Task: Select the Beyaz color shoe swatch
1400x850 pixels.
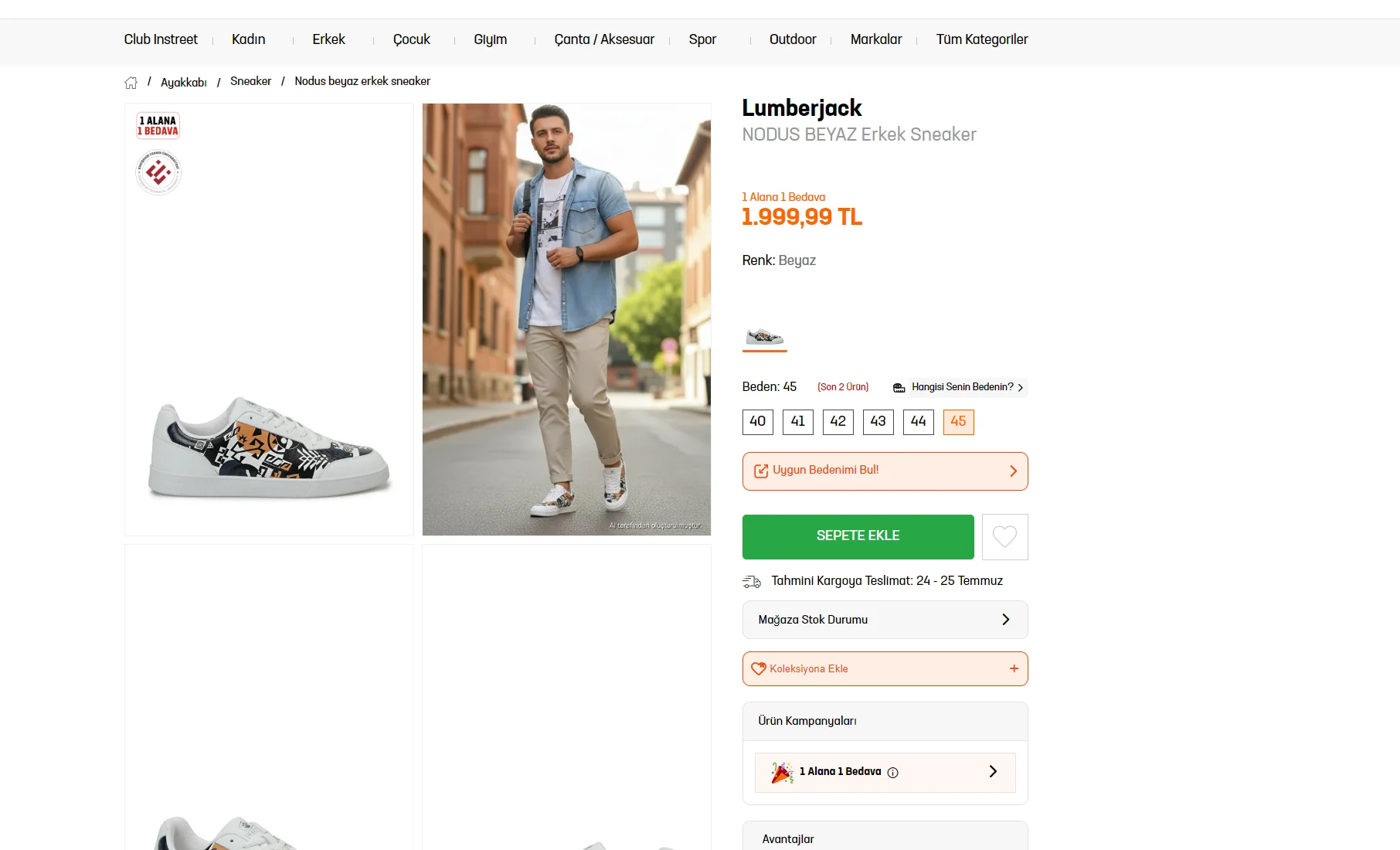Action: [x=764, y=336]
